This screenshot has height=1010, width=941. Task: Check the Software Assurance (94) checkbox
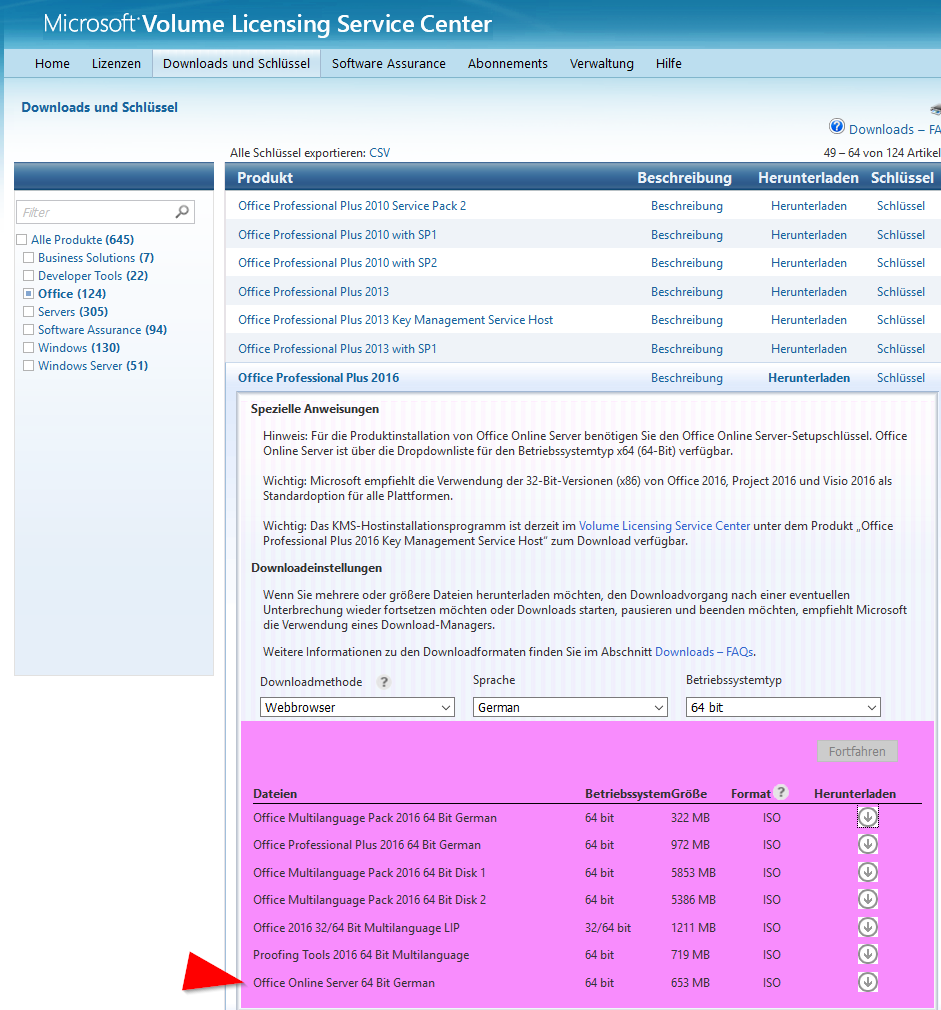28,330
